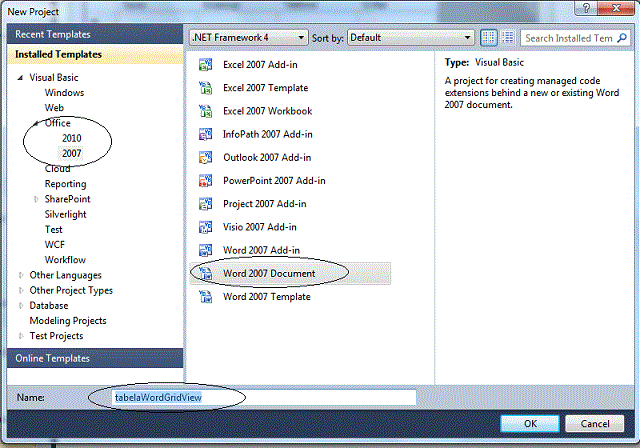Select the Reporting category
This screenshot has height=448, width=640.
(65, 184)
